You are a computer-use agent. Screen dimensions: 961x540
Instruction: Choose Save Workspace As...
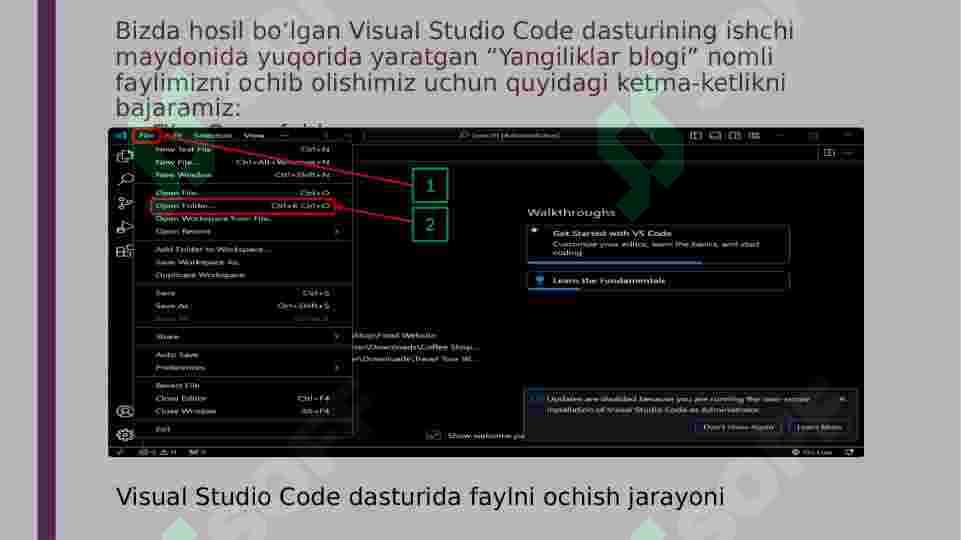pos(243,262)
